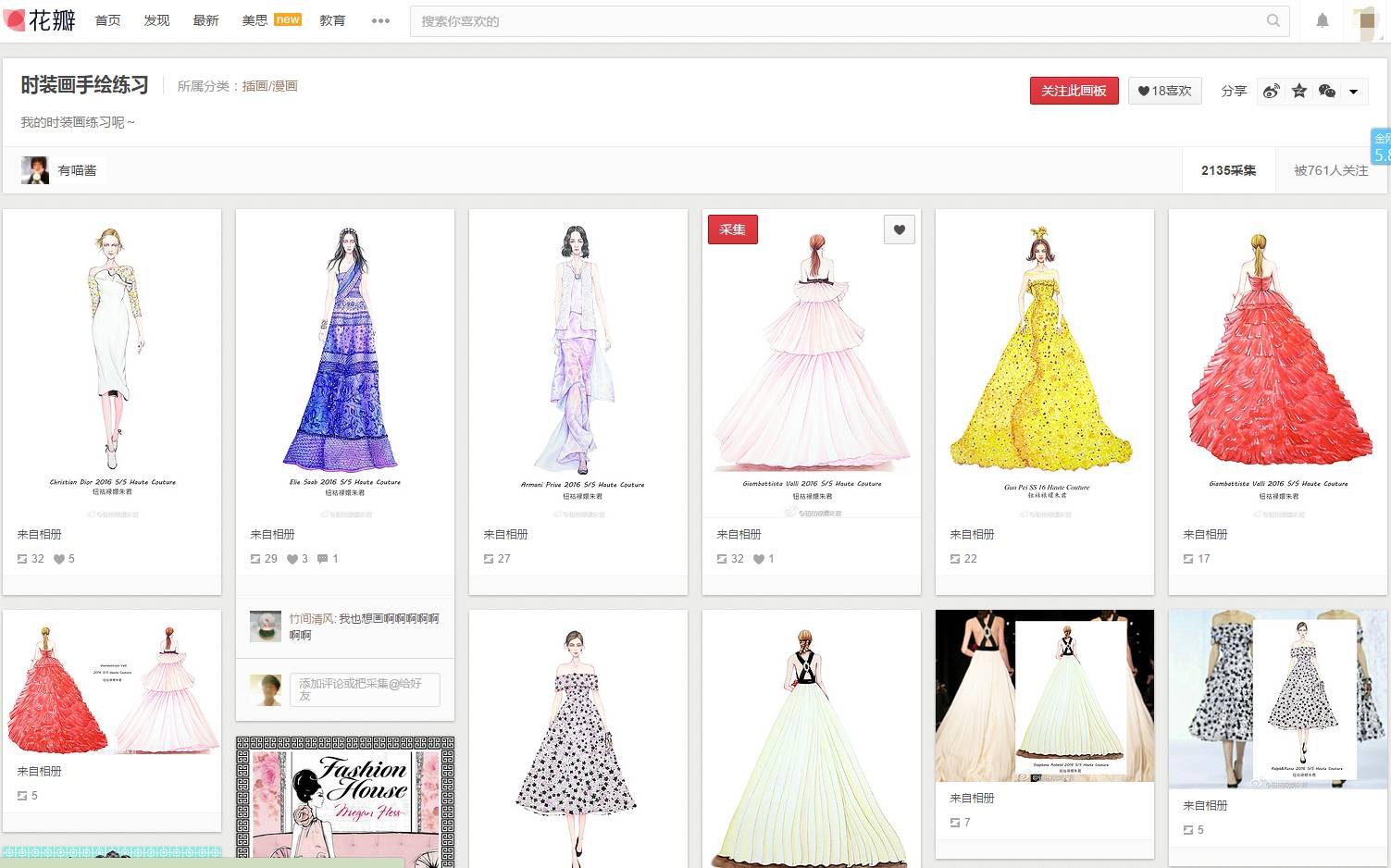
Task: Share board to Weibo icon
Action: click(1272, 91)
